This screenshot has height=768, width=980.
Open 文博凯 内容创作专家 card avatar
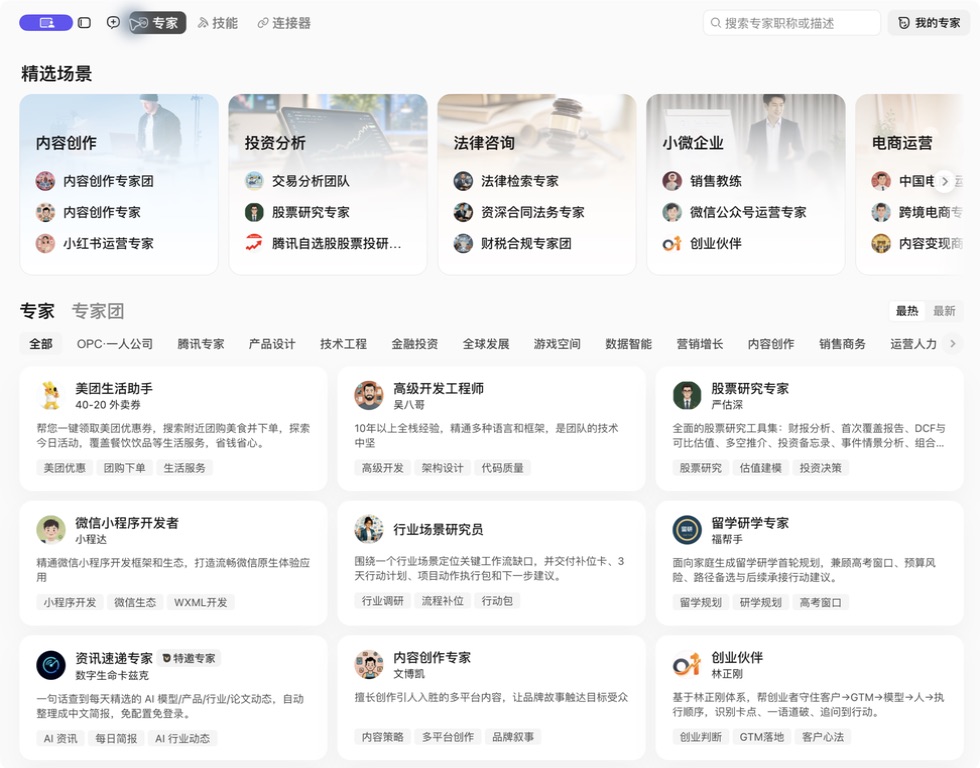tap(369, 664)
